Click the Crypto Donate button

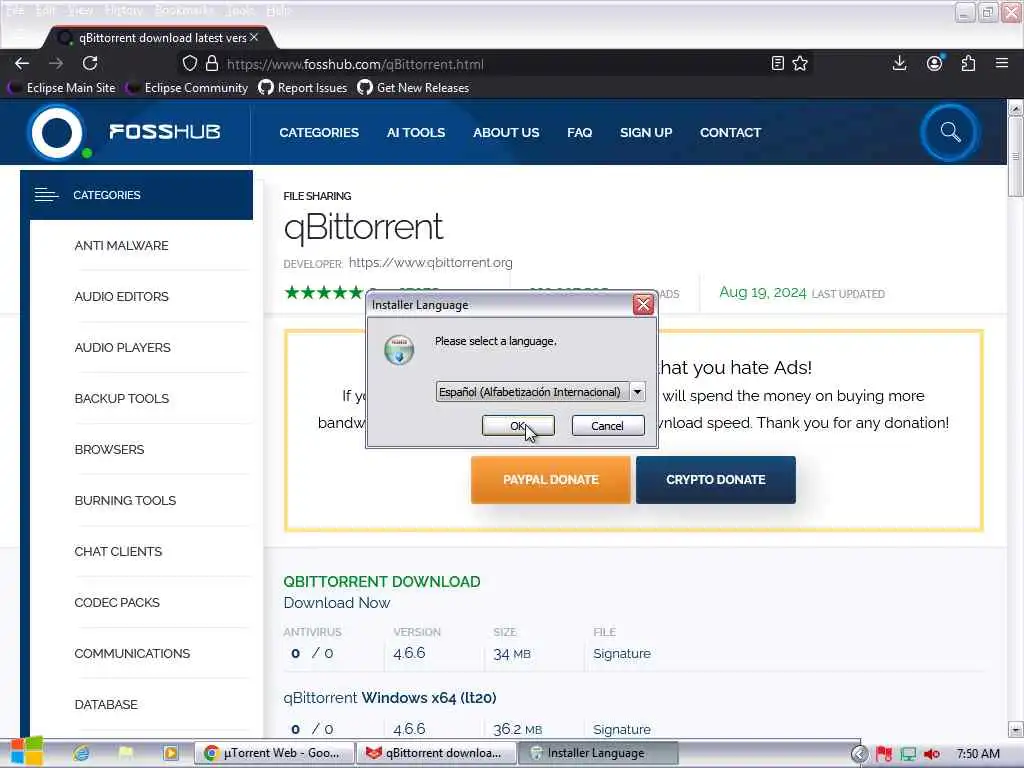pyautogui.click(x=716, y=479)
